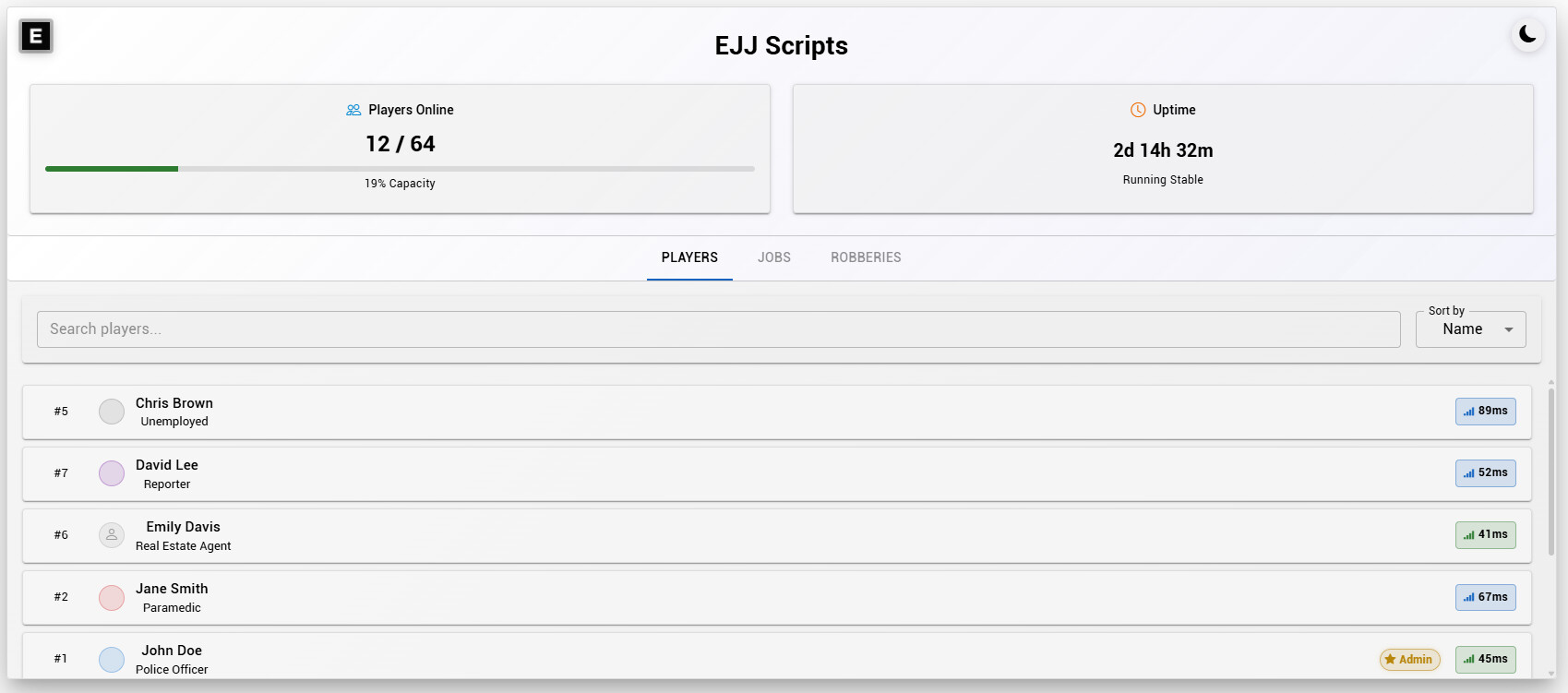Open the ROBBERIES tab
Image resolution: width=1568 pixels, height=693 pixels.
point(865,257)
